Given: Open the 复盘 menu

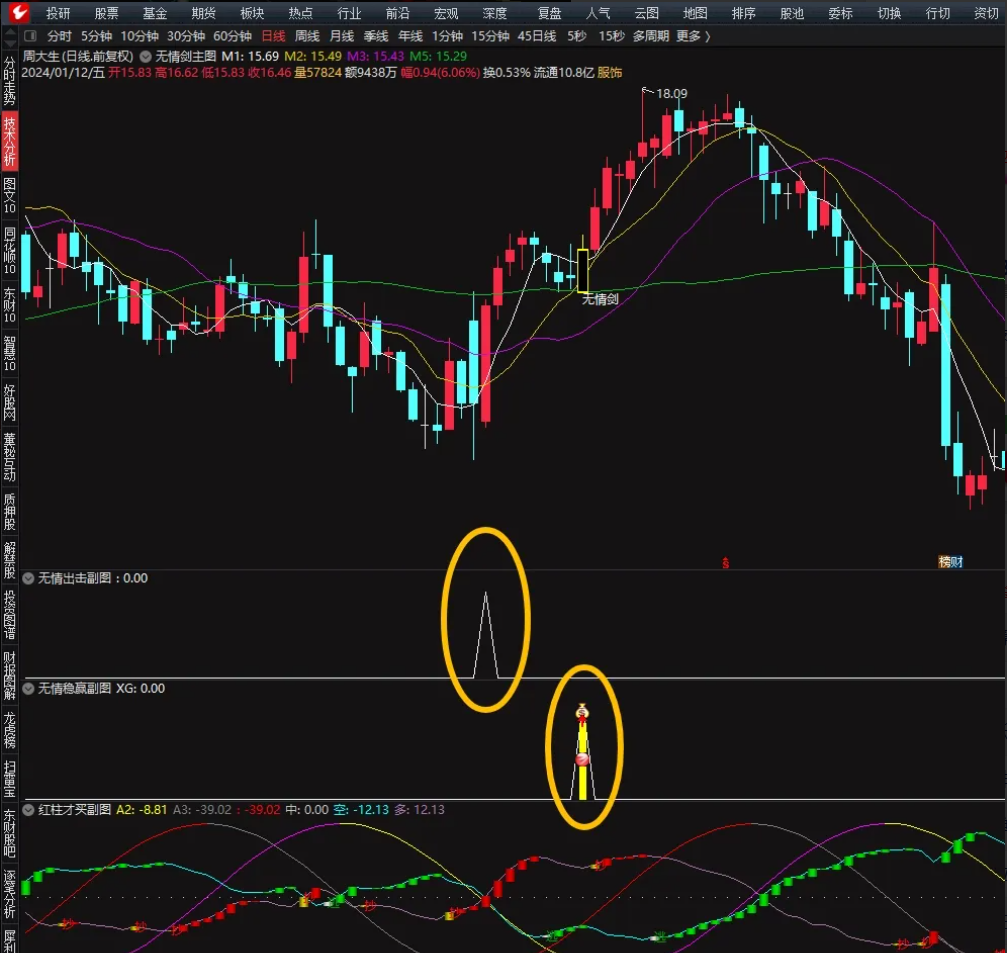Looking at the screenshot, I should (x=549, y=13).
